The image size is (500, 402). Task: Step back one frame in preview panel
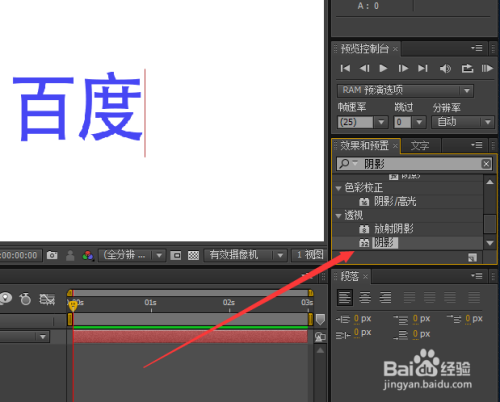coord(364,69)
